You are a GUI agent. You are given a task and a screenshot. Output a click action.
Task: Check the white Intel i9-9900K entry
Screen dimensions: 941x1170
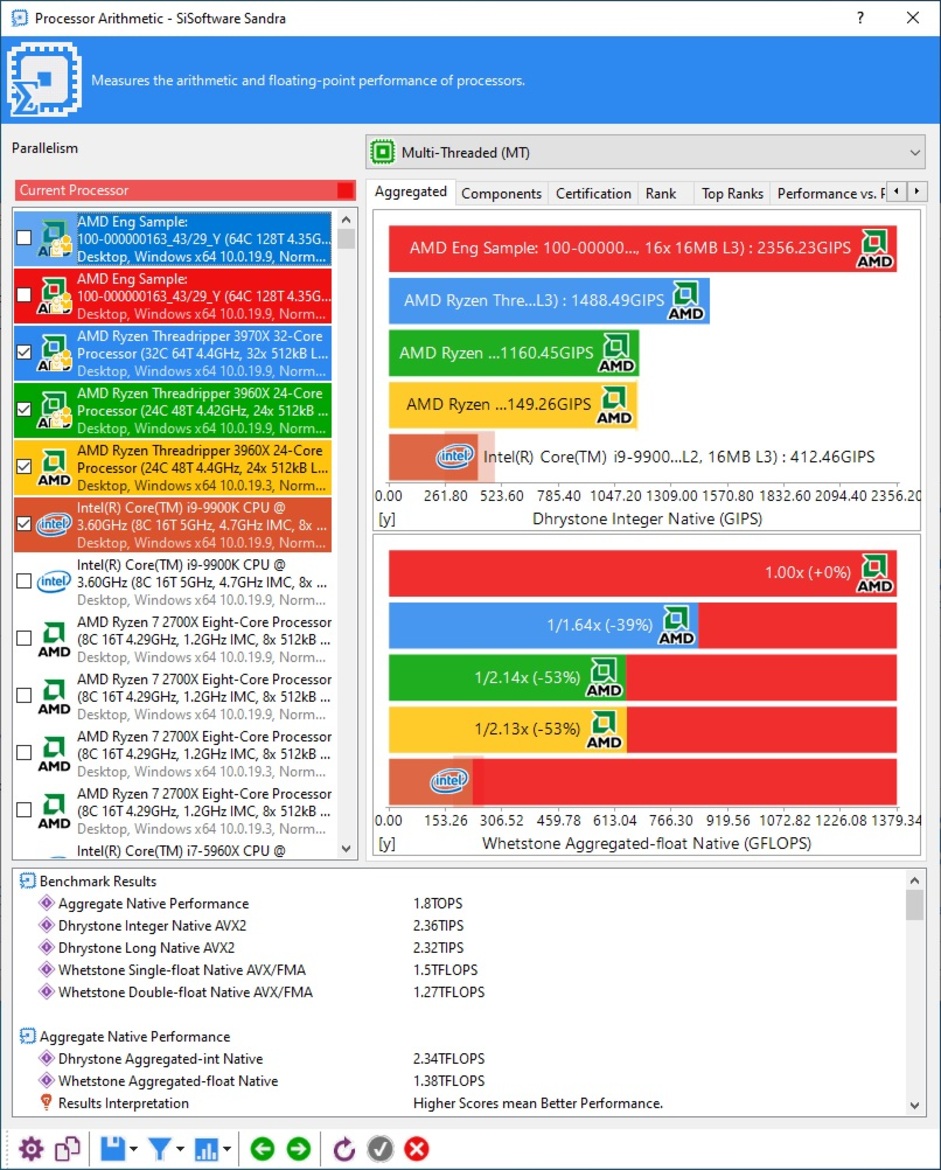[x=24, y=581]
